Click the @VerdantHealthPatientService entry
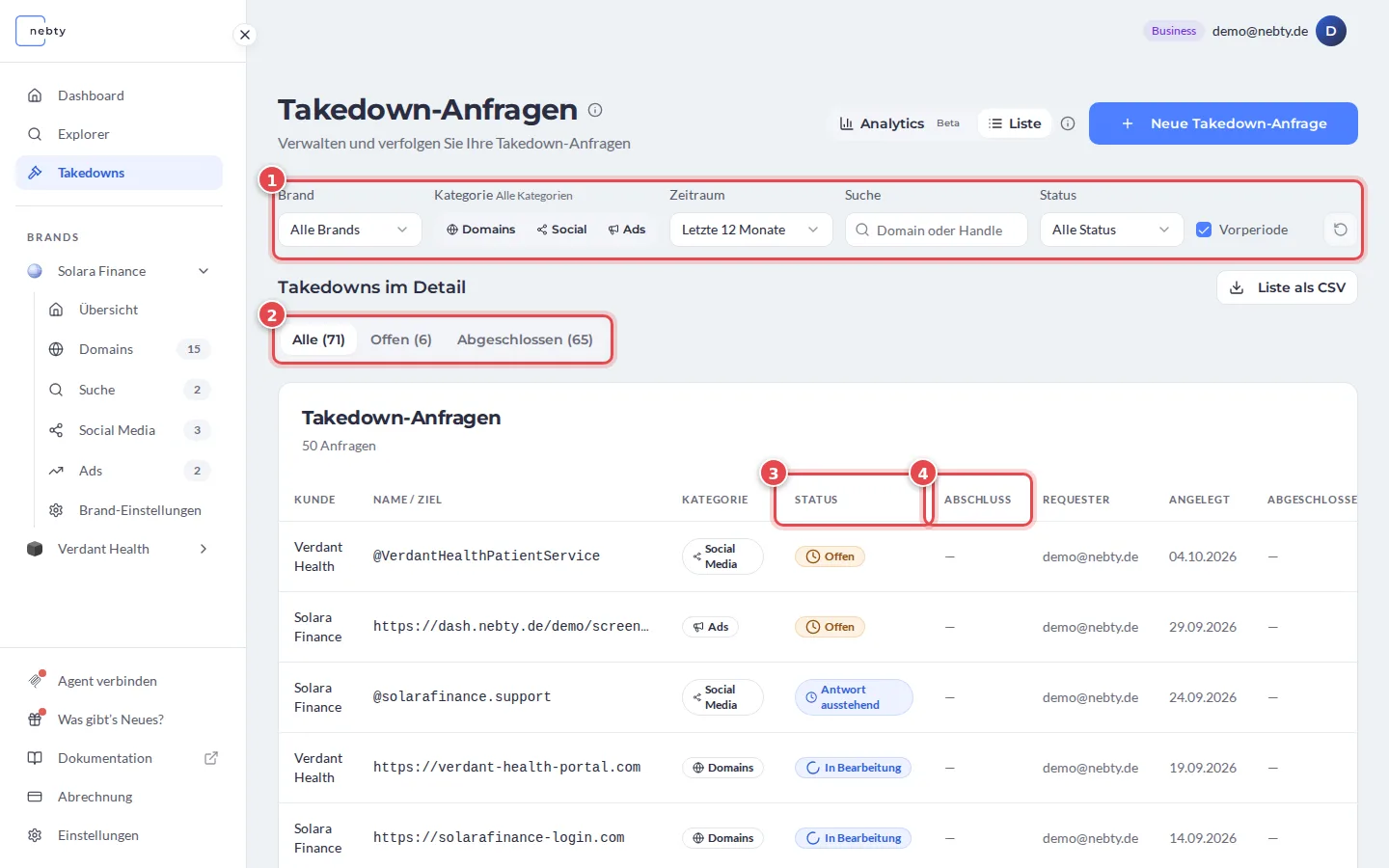This screenshot has width=1389, height=868. (x=487, y=556)
